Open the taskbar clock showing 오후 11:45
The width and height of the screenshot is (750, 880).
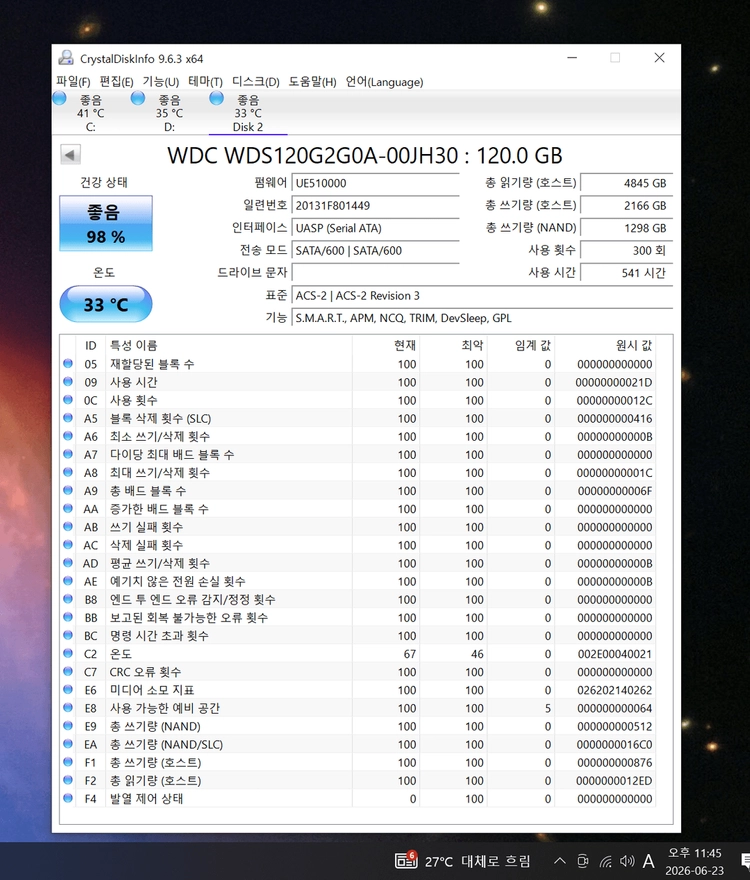point(694,861)
